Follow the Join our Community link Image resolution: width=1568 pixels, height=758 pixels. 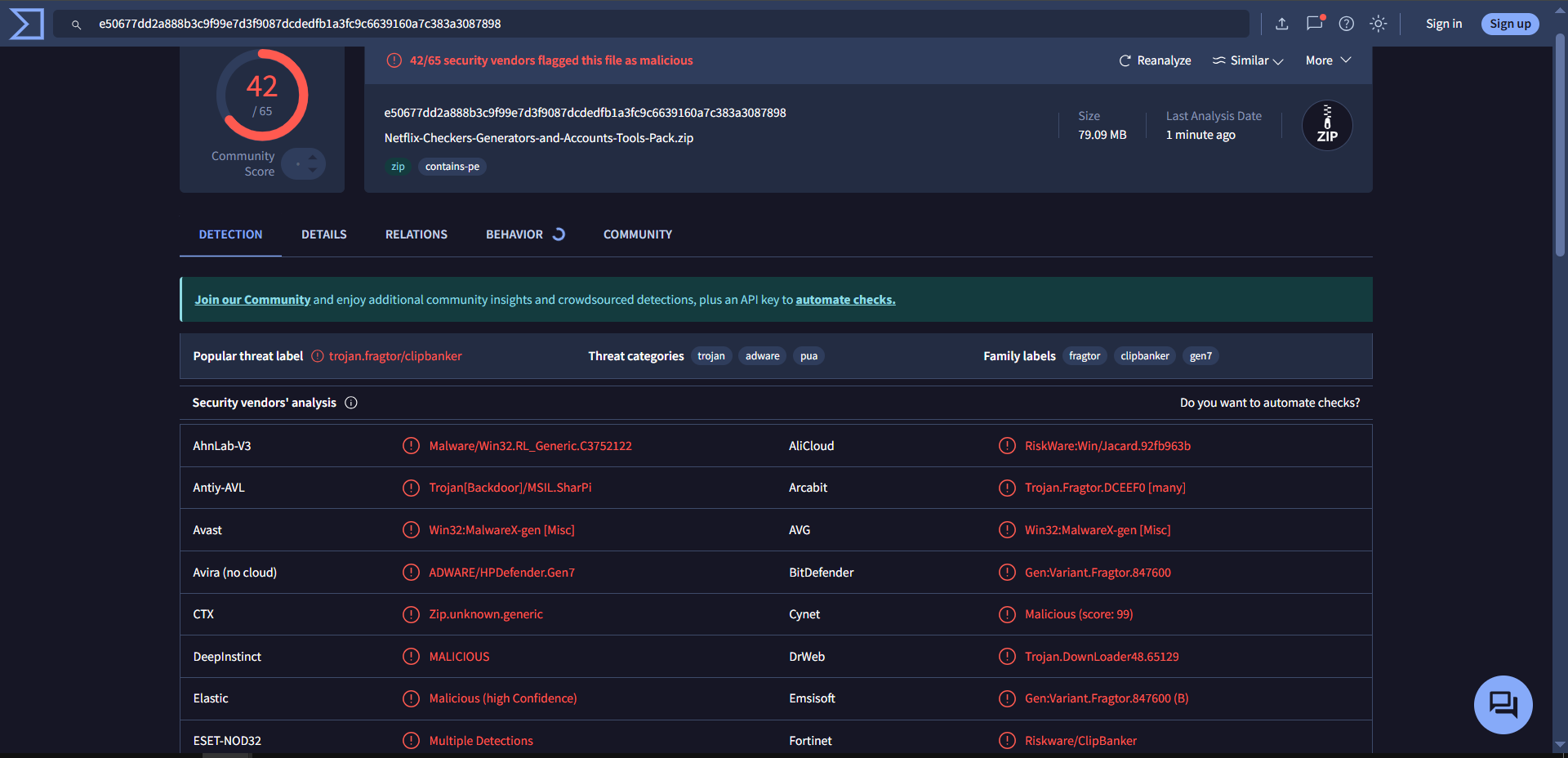pos(252,300)
